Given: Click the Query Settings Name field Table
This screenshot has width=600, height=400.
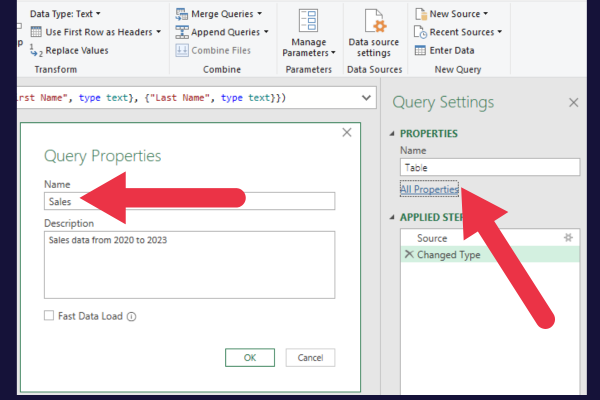Looking at the screenshot, I should click(490, 167).
